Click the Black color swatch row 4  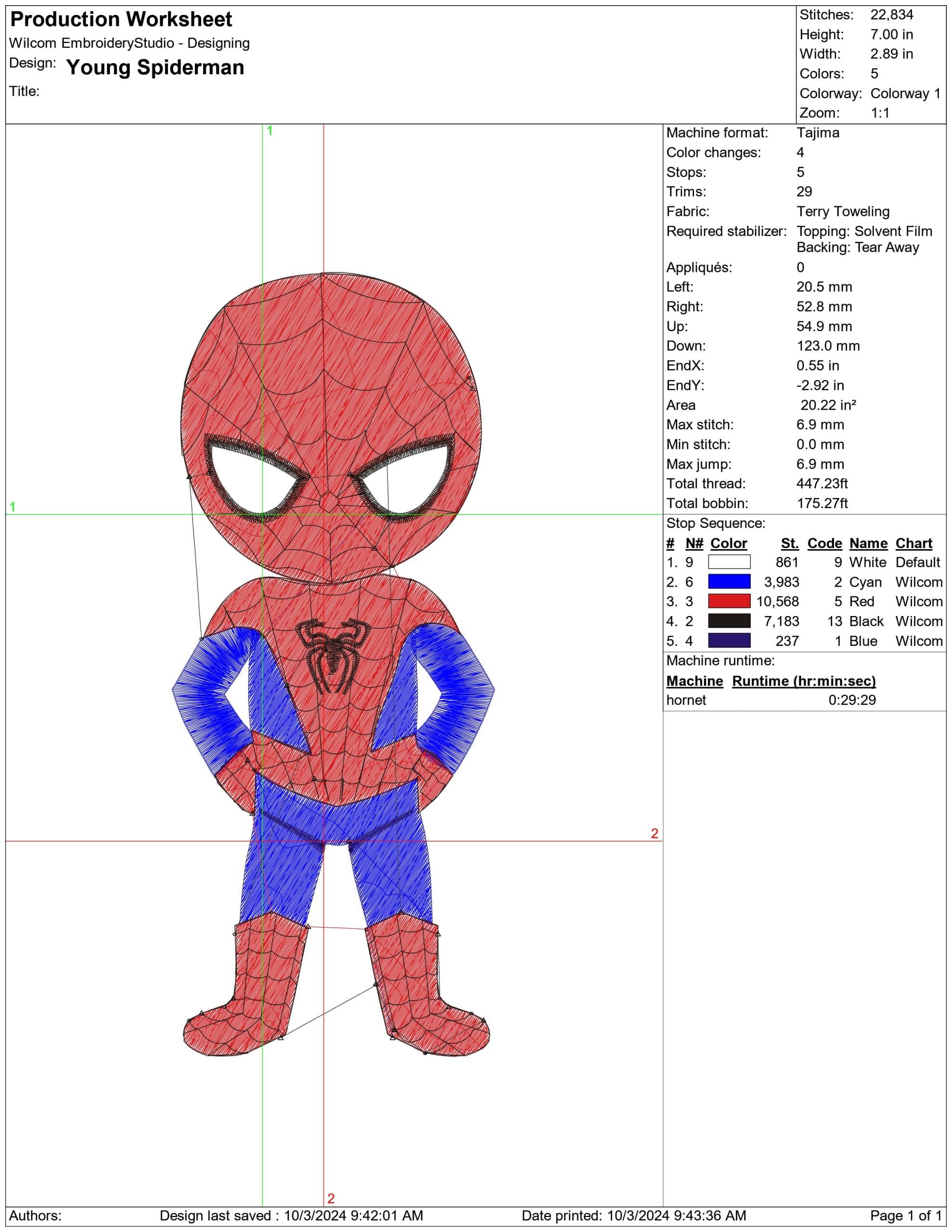click(729, 621)
